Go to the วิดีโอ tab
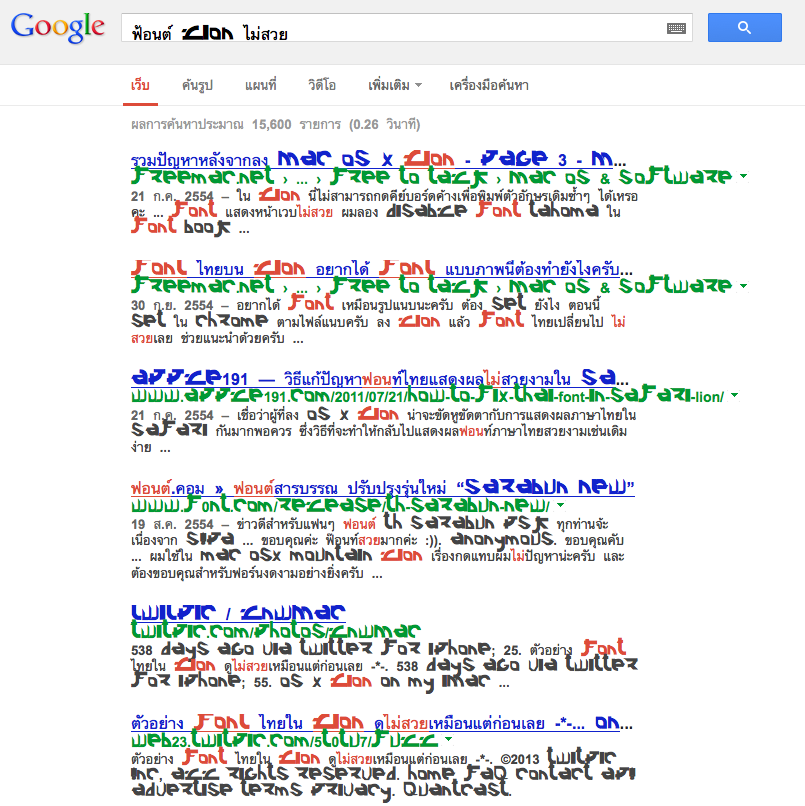 pos(322,85)
